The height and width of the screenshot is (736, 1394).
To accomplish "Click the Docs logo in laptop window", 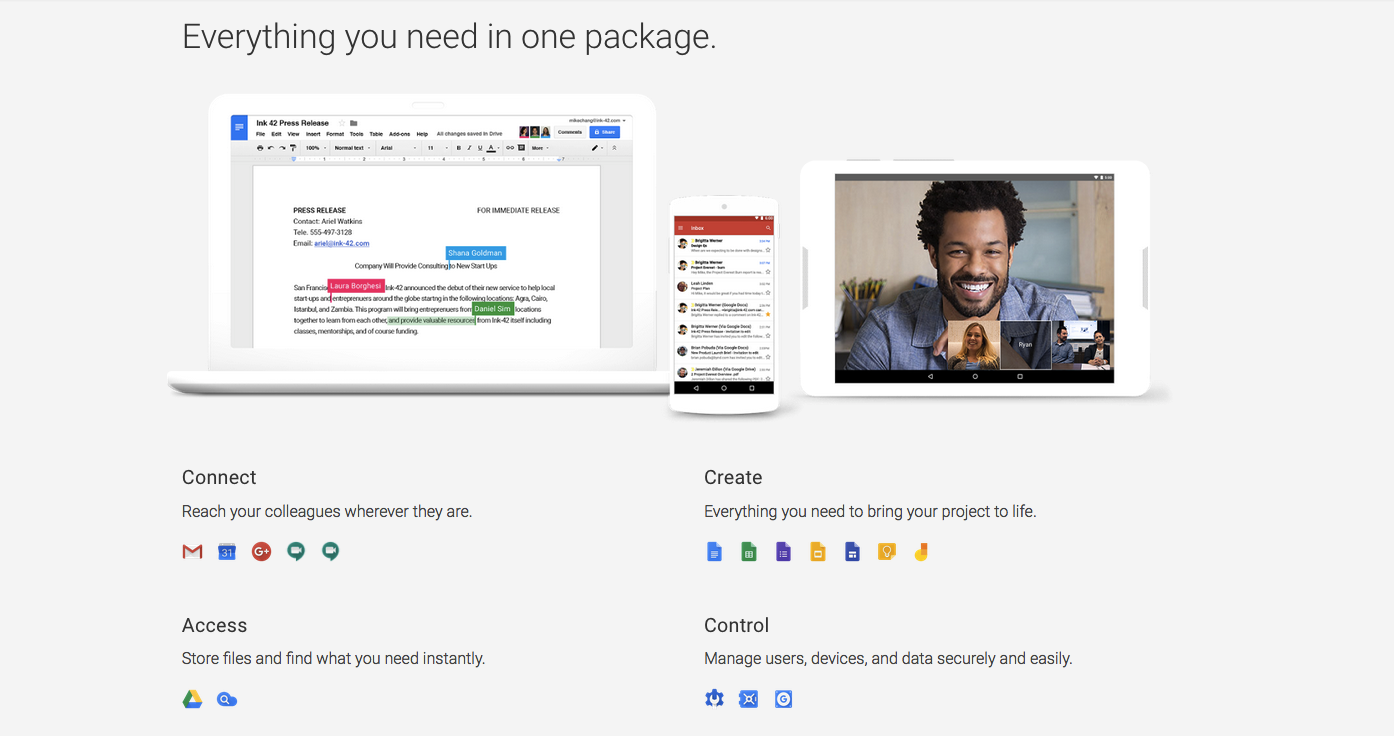I will [x=239, y=128].
